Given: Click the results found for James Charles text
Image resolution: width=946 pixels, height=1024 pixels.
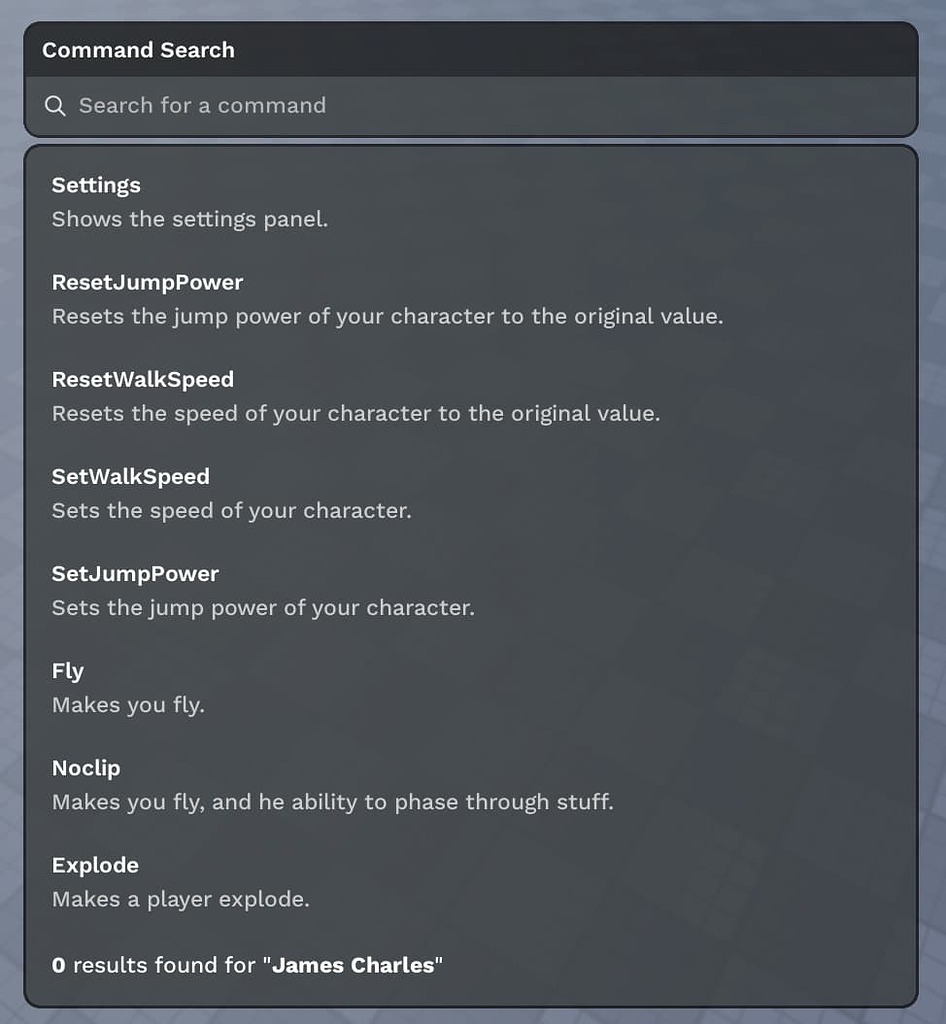Looking at the screenshot, I should click(247, 965).
